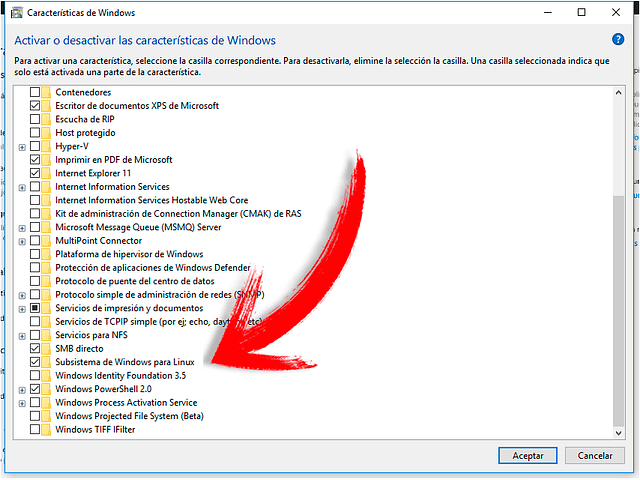Close the Características de Windows dialog
Viewport: 640px width, 480px height.
click(x=616, y=12)
